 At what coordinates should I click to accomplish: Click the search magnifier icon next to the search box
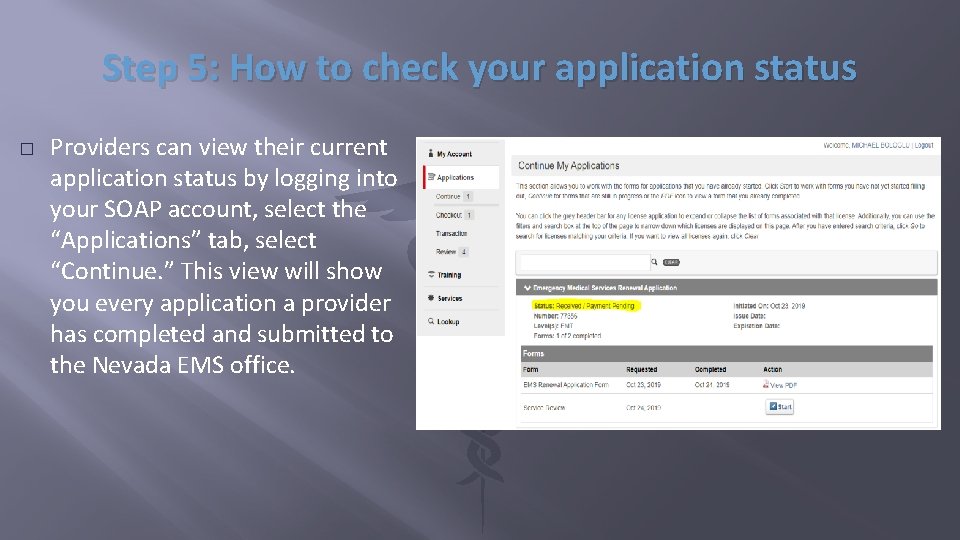(654, 262)
